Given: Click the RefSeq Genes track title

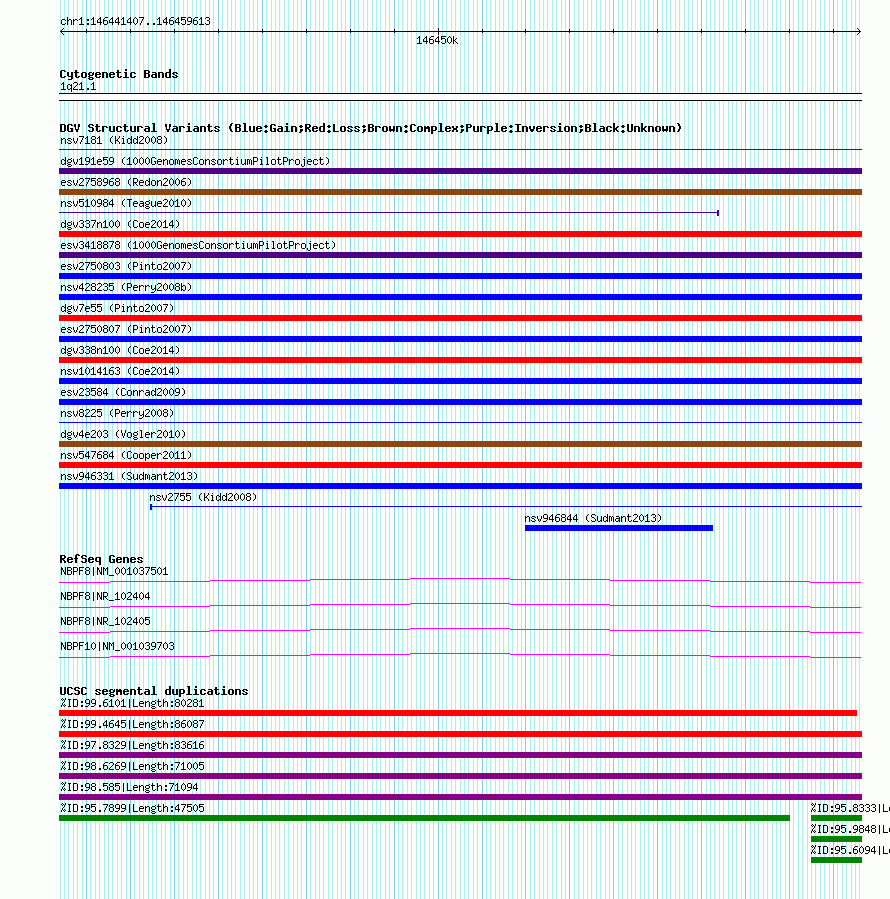Looking at the screenshot, I should [x=102, y=559].
